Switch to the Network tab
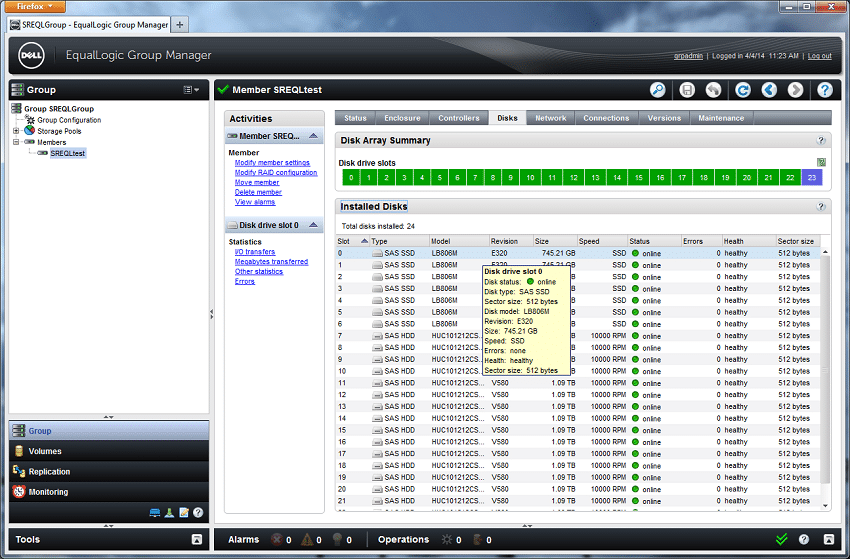The height and width of the screenshot is (559, 850). [x=551, y=118]
